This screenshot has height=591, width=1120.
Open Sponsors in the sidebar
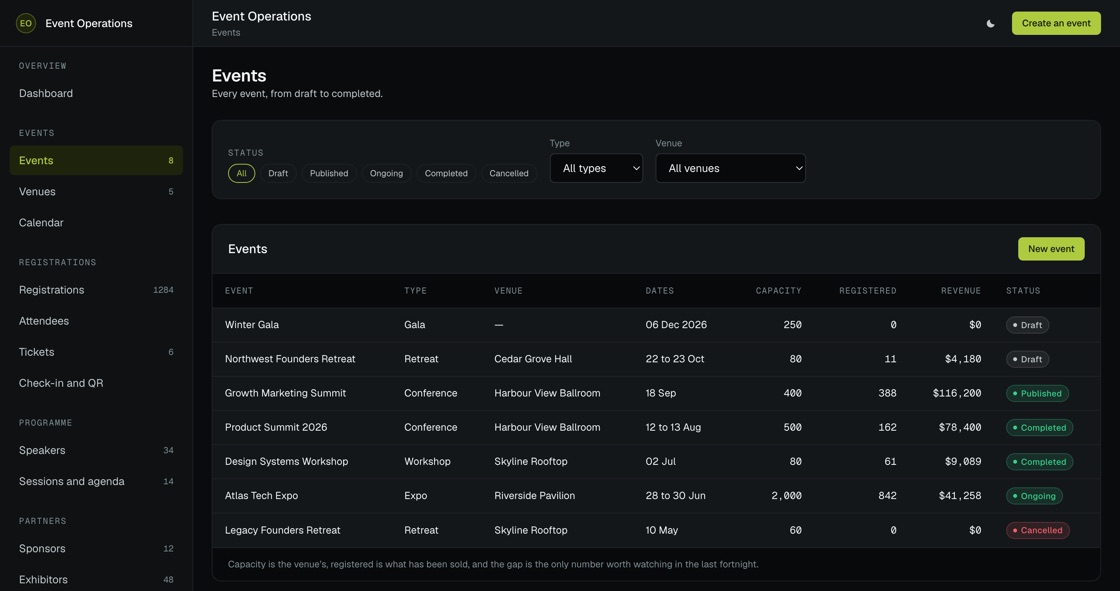click(x=96, y=549)
